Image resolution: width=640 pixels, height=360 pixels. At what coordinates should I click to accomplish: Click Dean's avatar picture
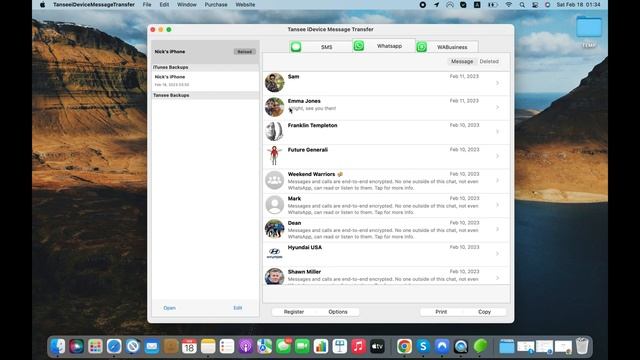pyautogui.click(x=274, y=229)
